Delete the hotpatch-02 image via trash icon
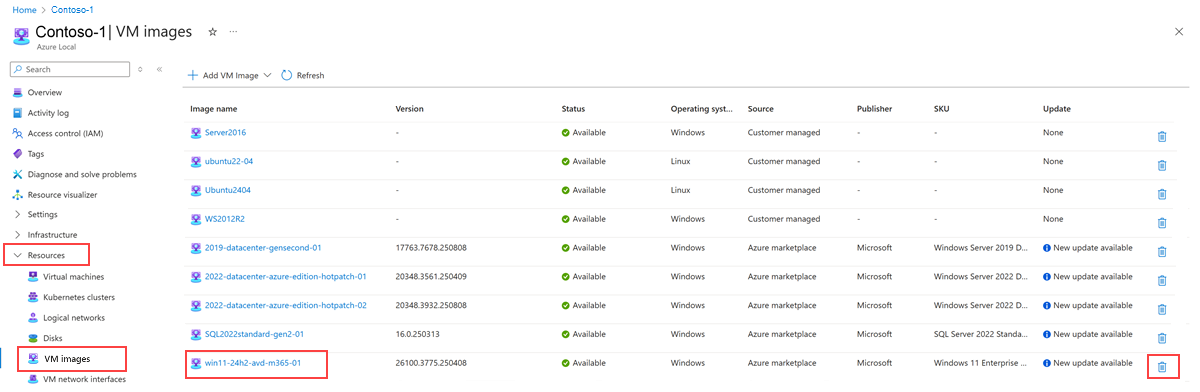 pyautogui.click(x=1162, y=309)
